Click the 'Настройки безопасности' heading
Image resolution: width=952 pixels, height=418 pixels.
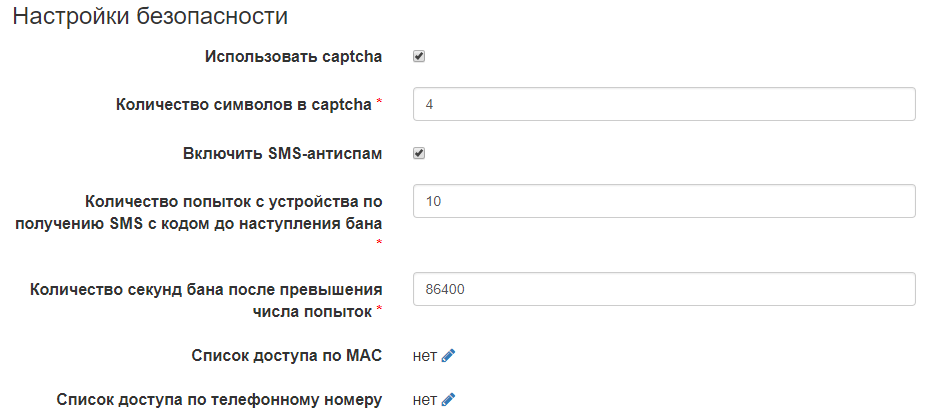tap(150, 16)
